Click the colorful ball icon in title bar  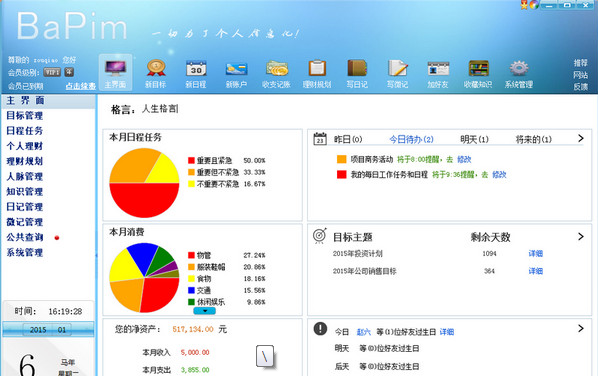tap(534, 5)
